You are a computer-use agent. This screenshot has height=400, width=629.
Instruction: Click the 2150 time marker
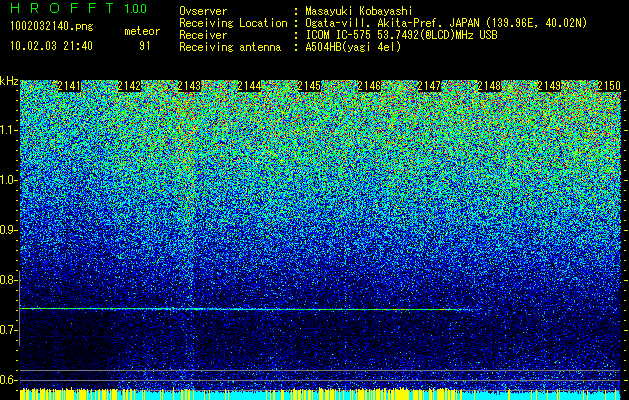pos(609,86)
